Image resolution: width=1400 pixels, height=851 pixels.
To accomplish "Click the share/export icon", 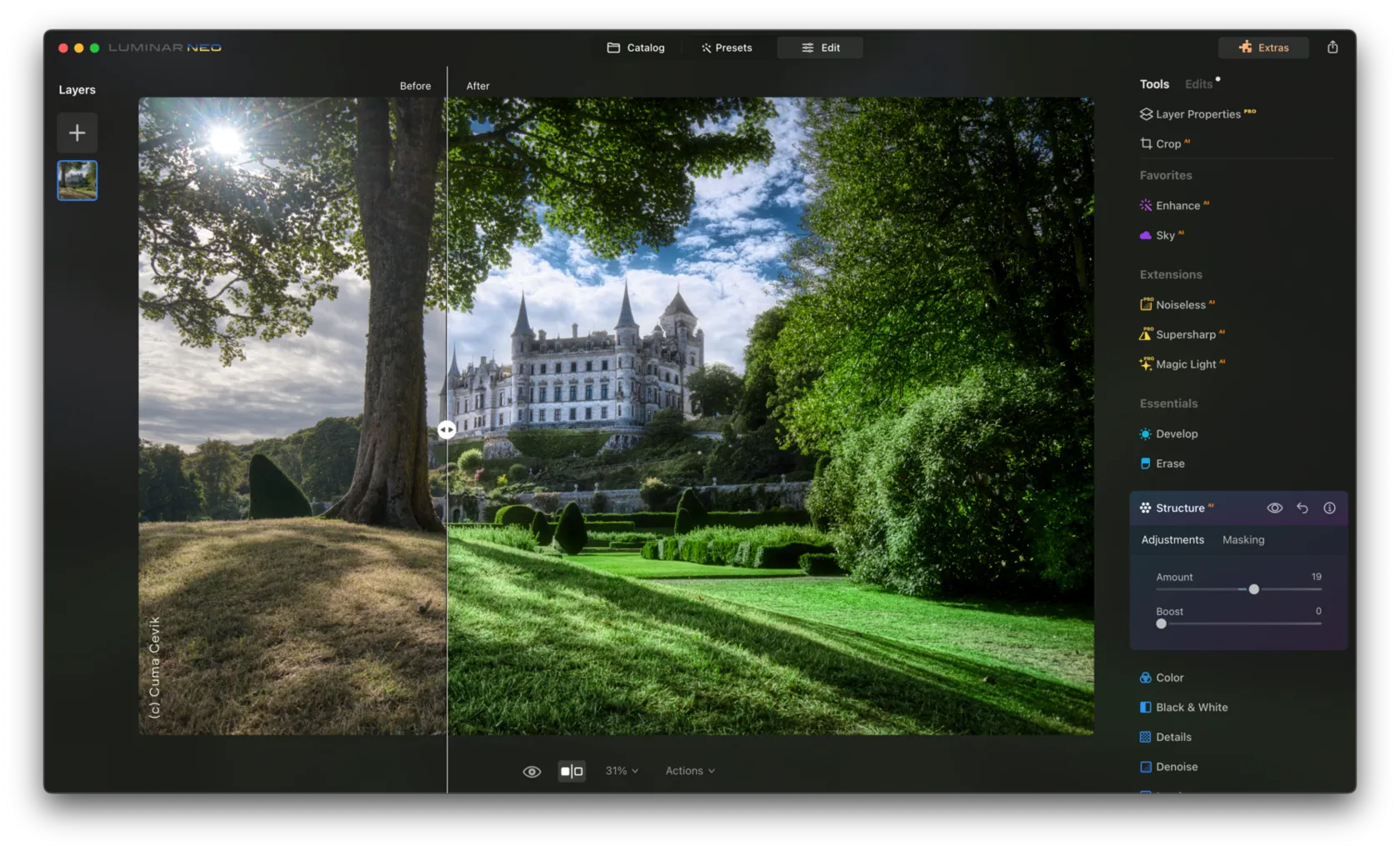I will click(x=1332, y=48).
